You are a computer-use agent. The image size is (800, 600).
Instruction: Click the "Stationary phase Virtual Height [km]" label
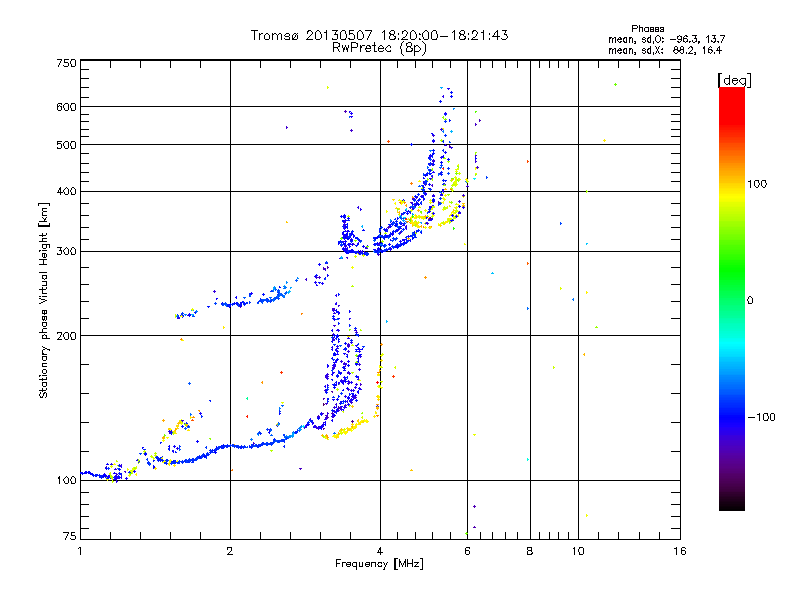44,300
